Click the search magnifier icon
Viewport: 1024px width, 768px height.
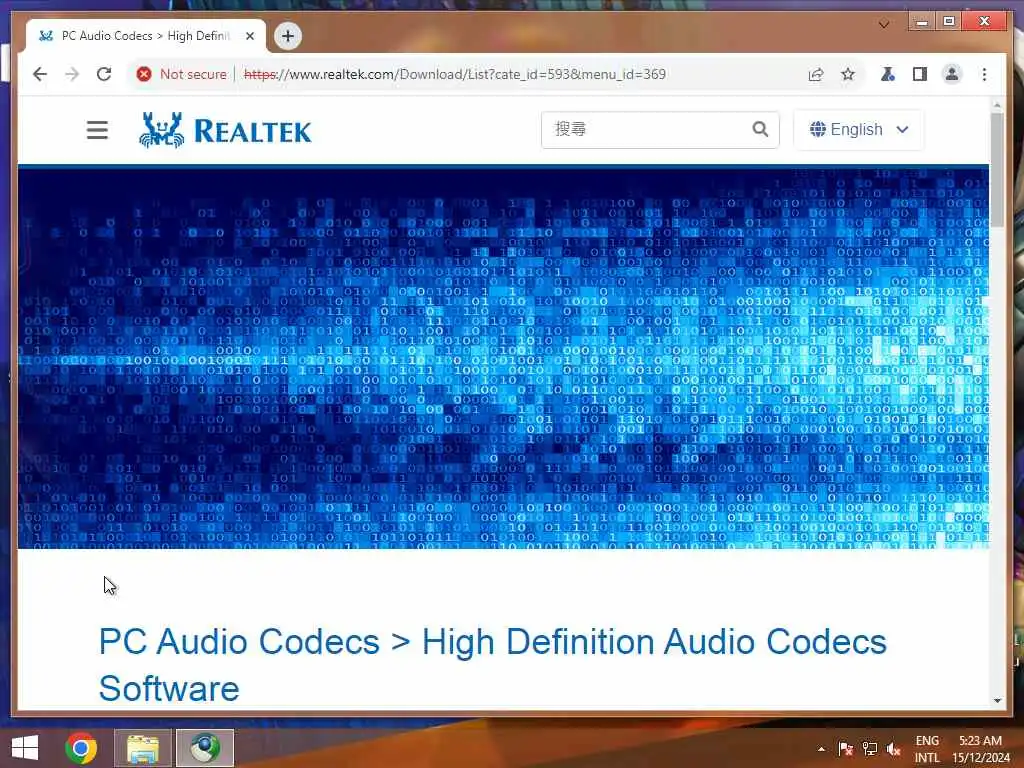pyautogui.click(x=760, y=129)
